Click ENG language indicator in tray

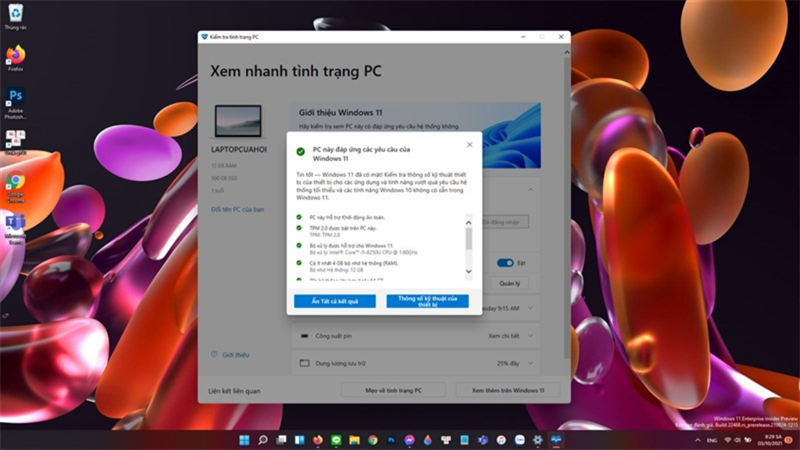click(x=712, y=440)
